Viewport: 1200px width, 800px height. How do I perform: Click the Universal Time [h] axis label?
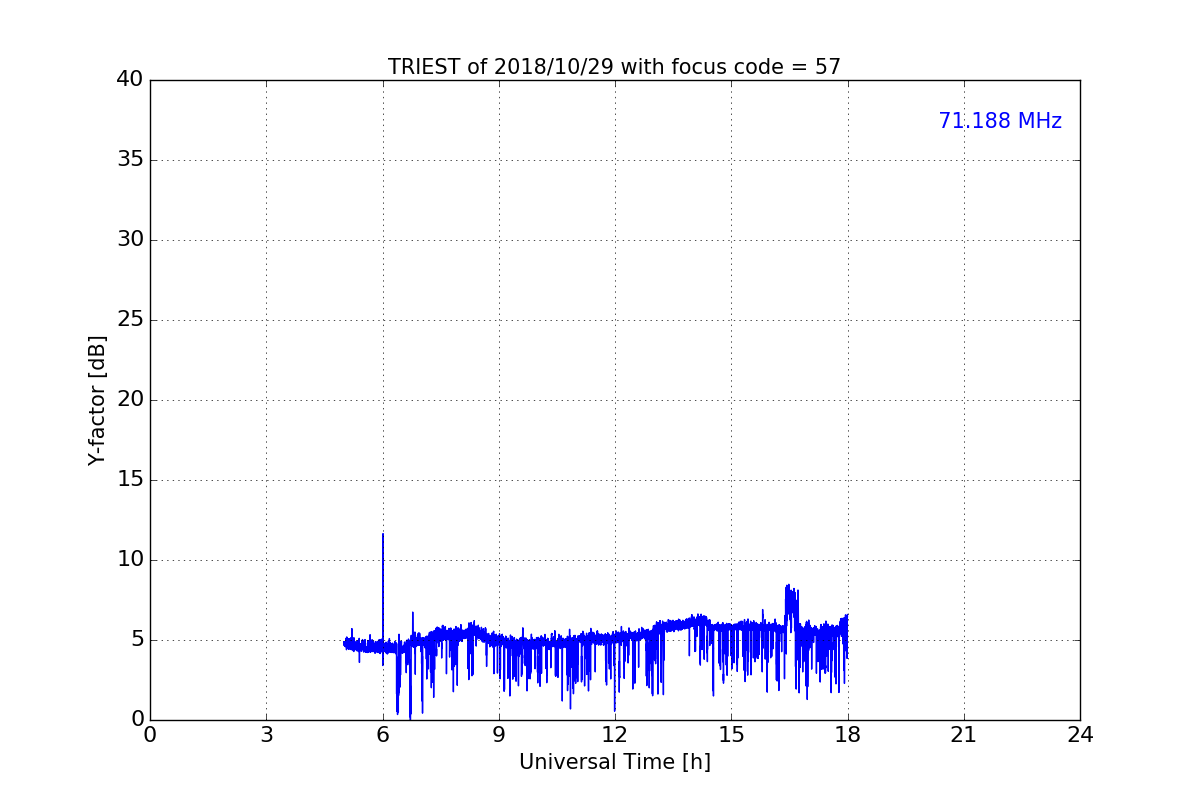(614, 762)
